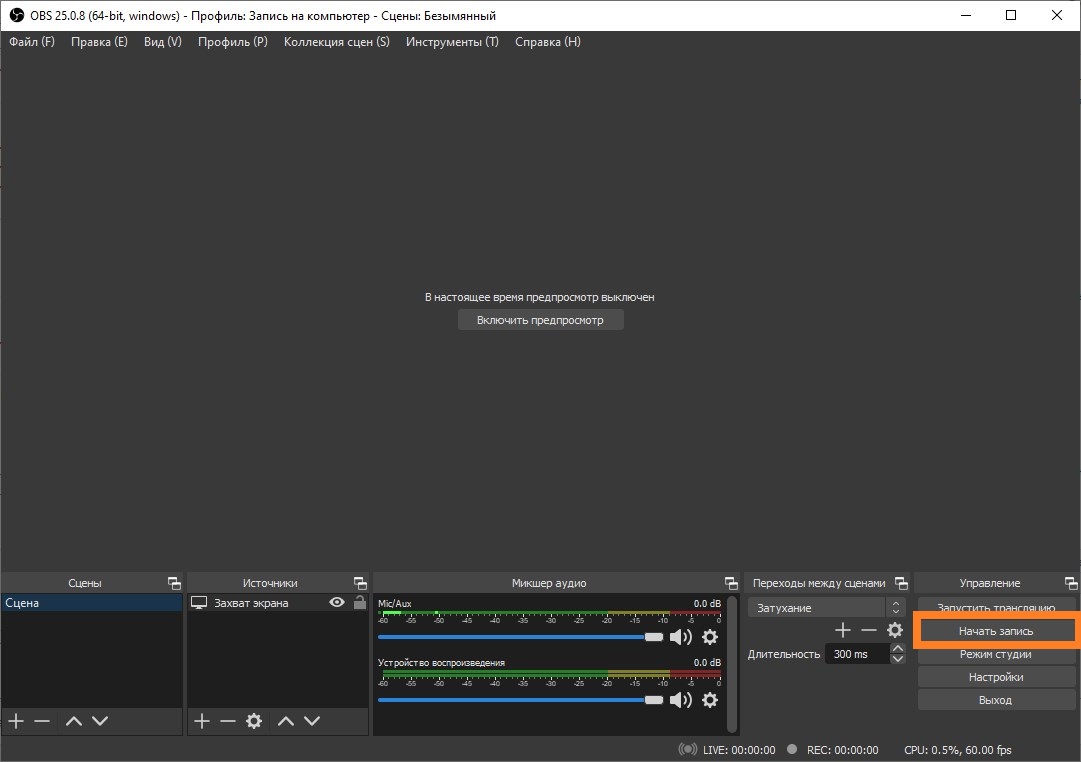Open the Затухание transition dropdown
The width and height of the screenshot is (1081, 762).
click(x=826, y=608)
